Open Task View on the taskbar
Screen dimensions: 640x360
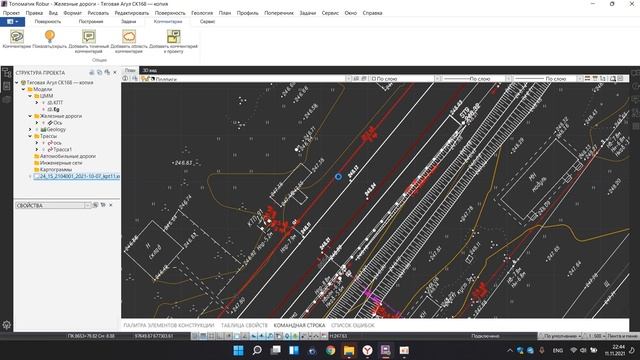pos(276,350)
